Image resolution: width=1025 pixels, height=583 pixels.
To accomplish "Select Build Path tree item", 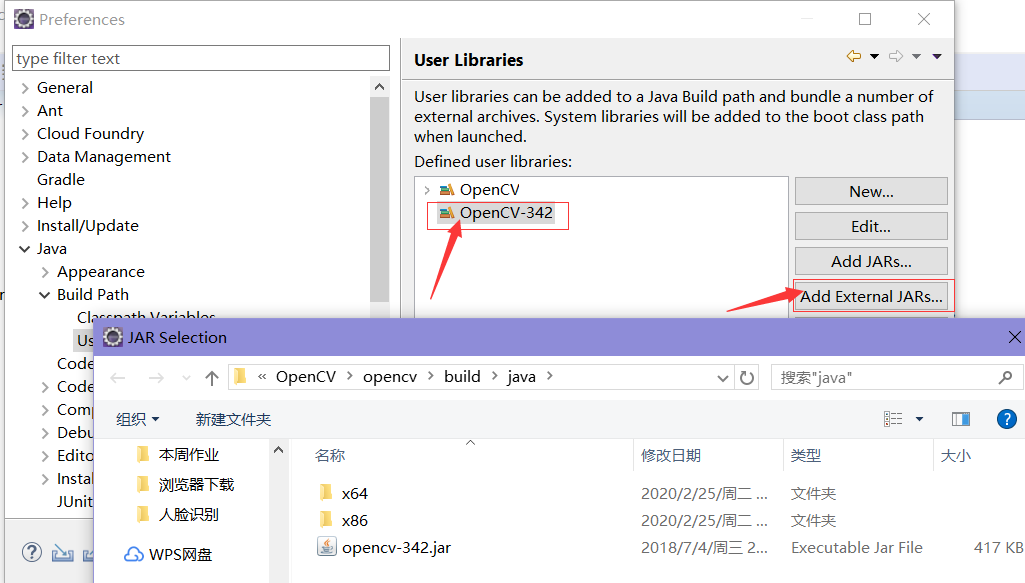I will click(93, 295).
